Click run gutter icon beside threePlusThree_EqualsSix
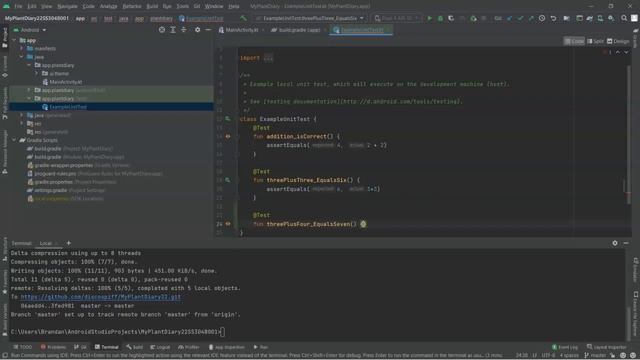 pyautogui.click(x=228, y=180)
